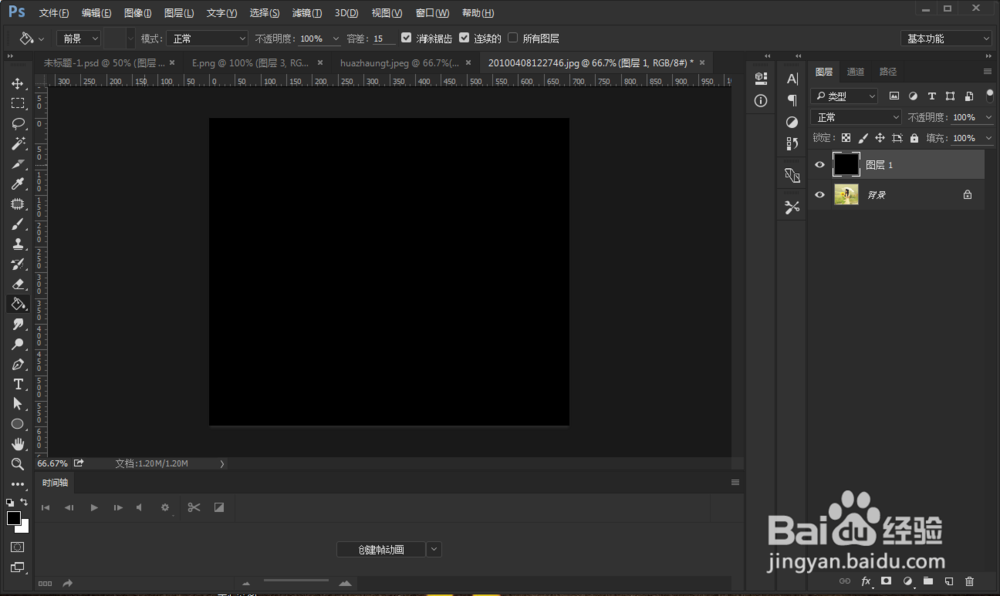
Task: Toggle lock all padlock
Action: coord(915,138)
